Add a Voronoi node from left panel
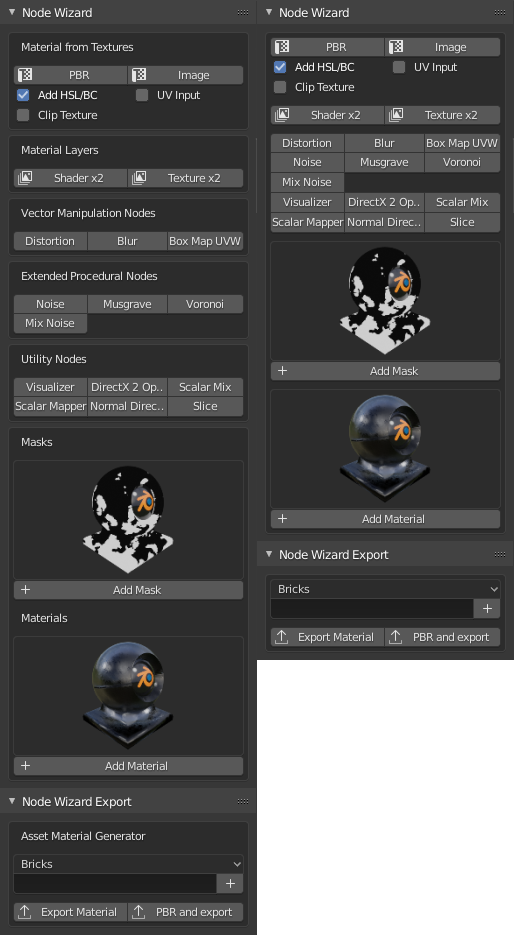 pyautogui.click(x=205, y=304)
